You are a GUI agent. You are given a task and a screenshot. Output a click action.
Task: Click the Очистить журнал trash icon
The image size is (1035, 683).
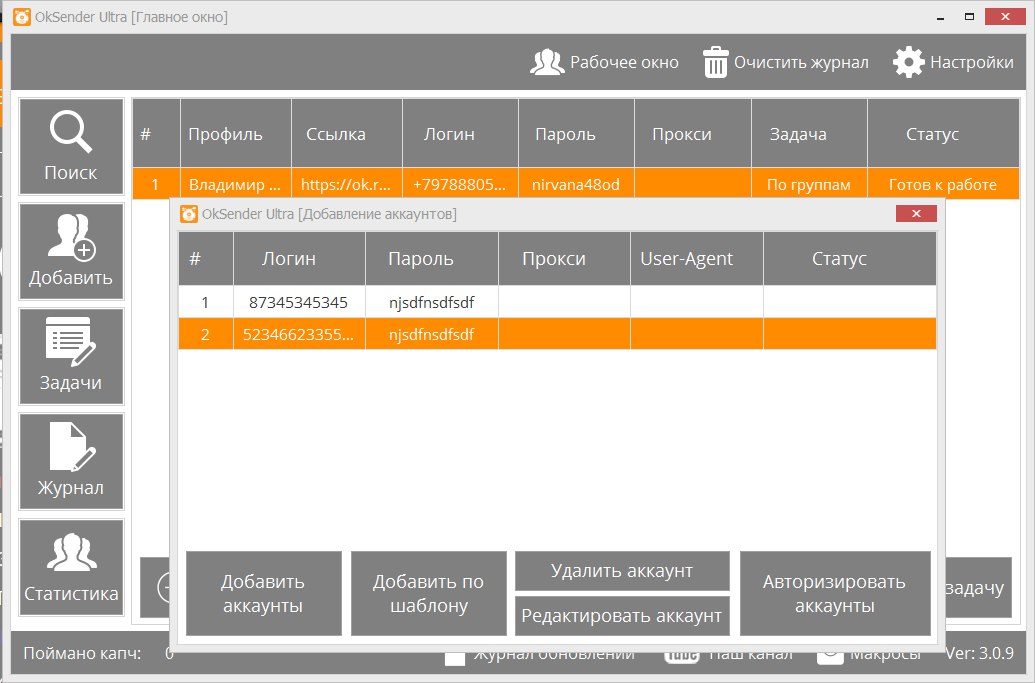tap(716, 62)
